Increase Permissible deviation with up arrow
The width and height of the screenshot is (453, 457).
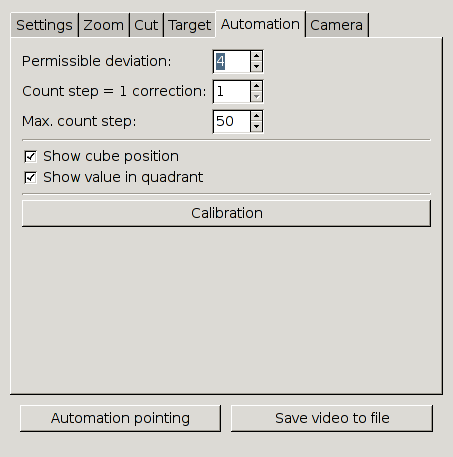[x=256, y=56]
